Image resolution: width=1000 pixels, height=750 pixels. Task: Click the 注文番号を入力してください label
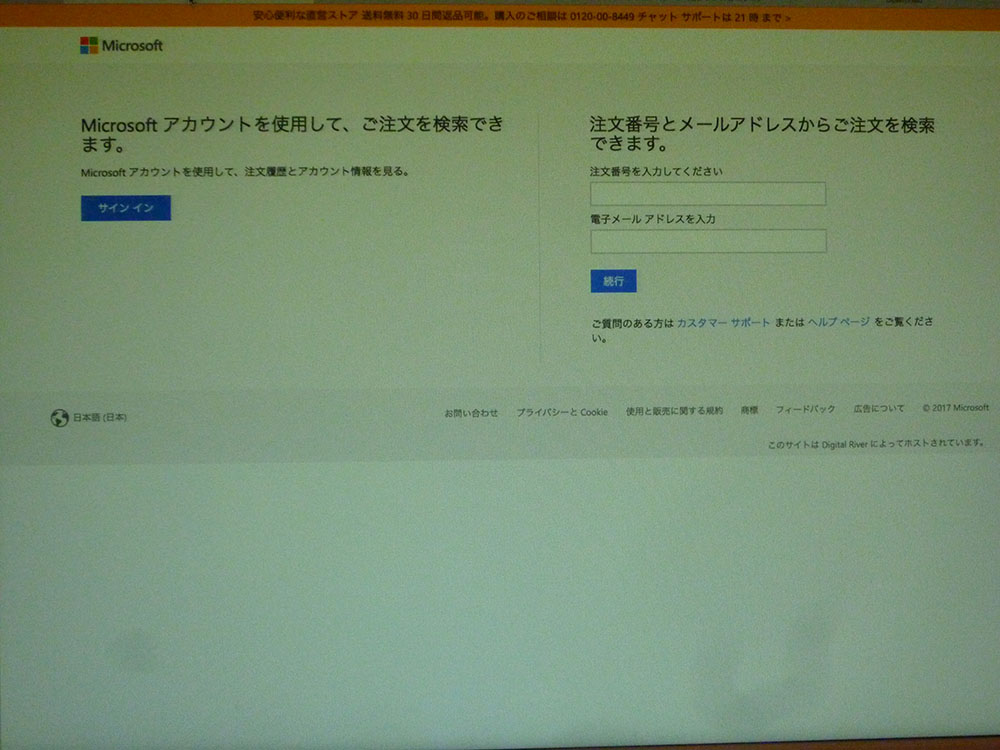coord(656,171)
